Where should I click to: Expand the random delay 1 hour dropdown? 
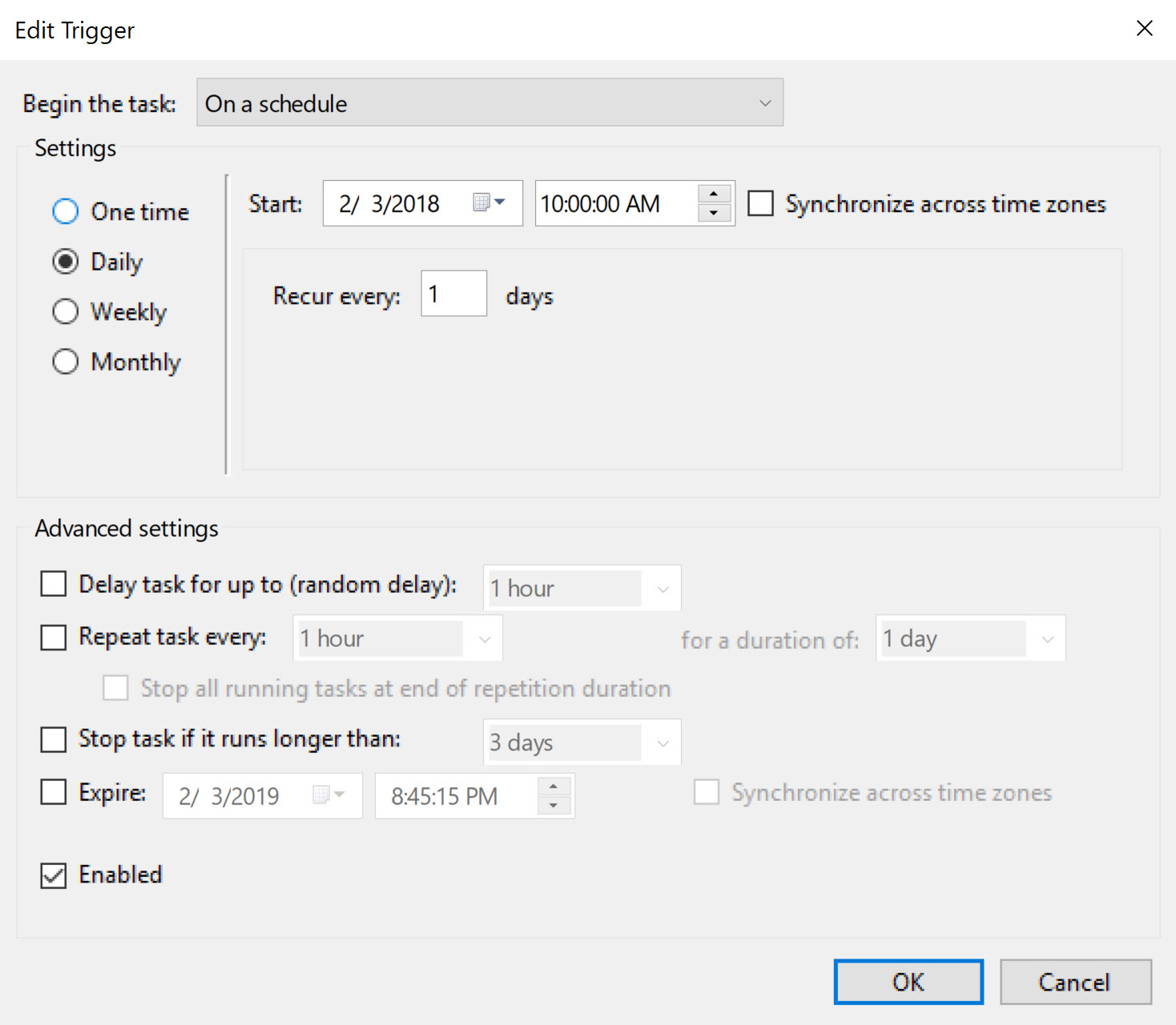pos(582,588)
